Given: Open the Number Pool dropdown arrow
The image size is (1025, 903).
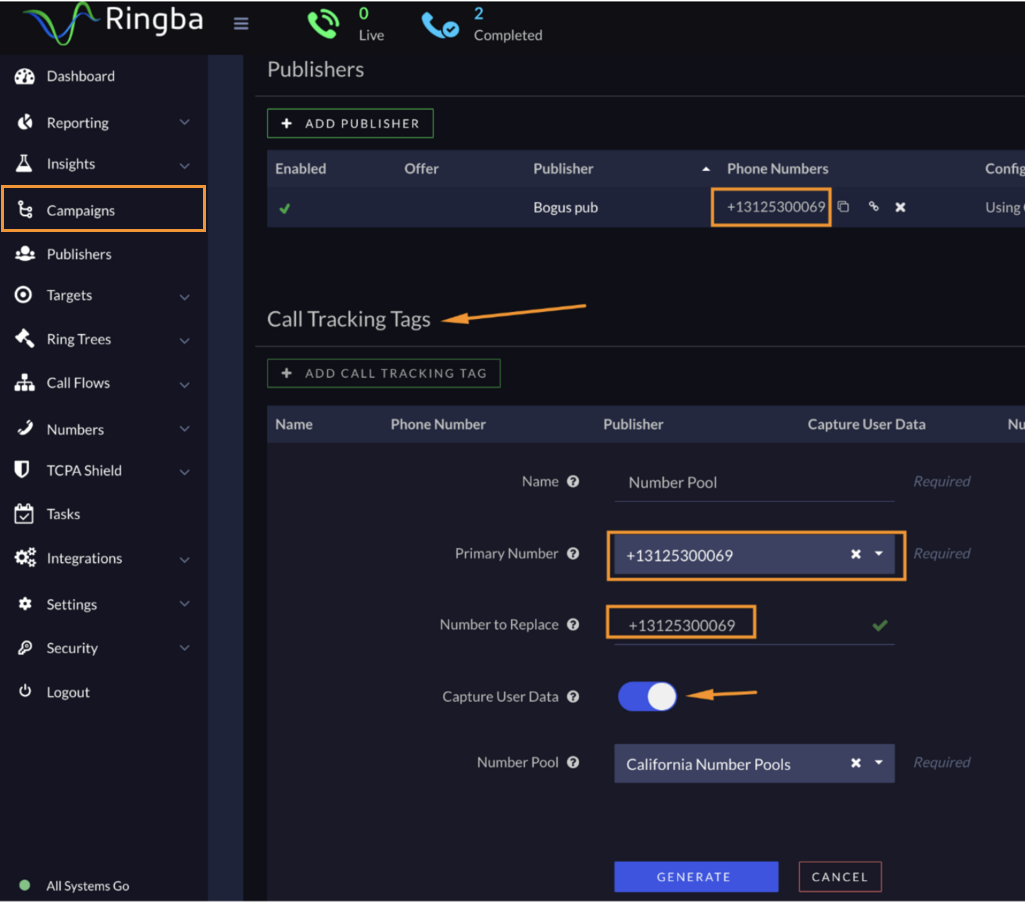Looking at the screenshot, I should (879, 762).
